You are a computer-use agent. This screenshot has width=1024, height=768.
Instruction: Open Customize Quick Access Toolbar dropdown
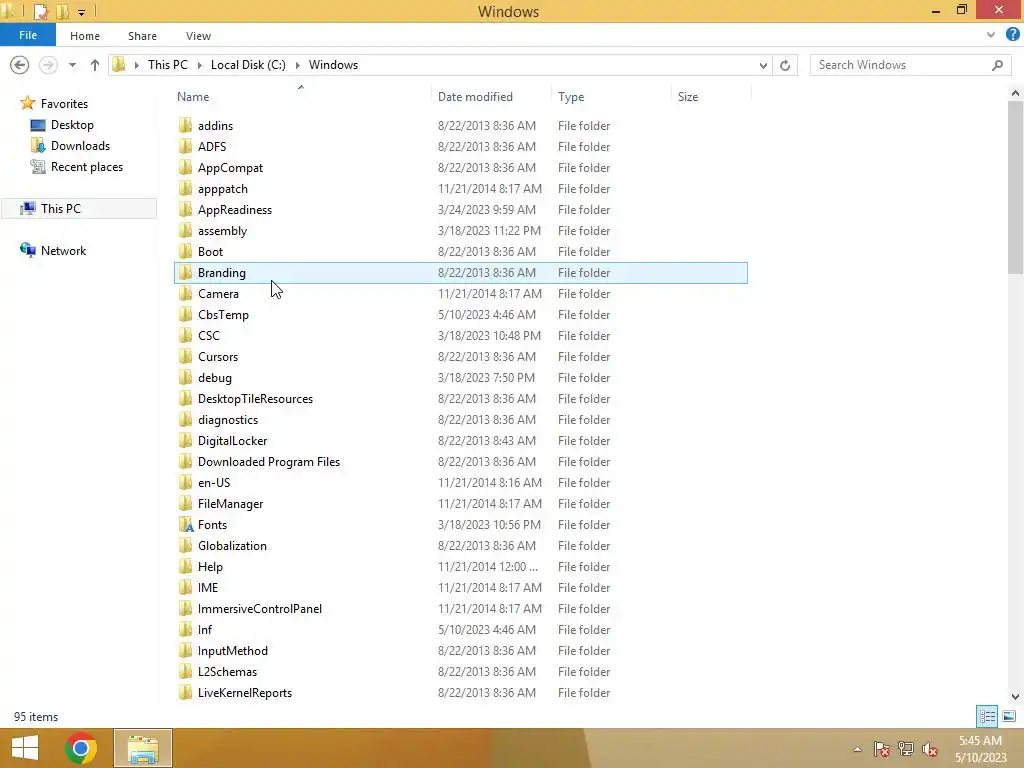82,12
